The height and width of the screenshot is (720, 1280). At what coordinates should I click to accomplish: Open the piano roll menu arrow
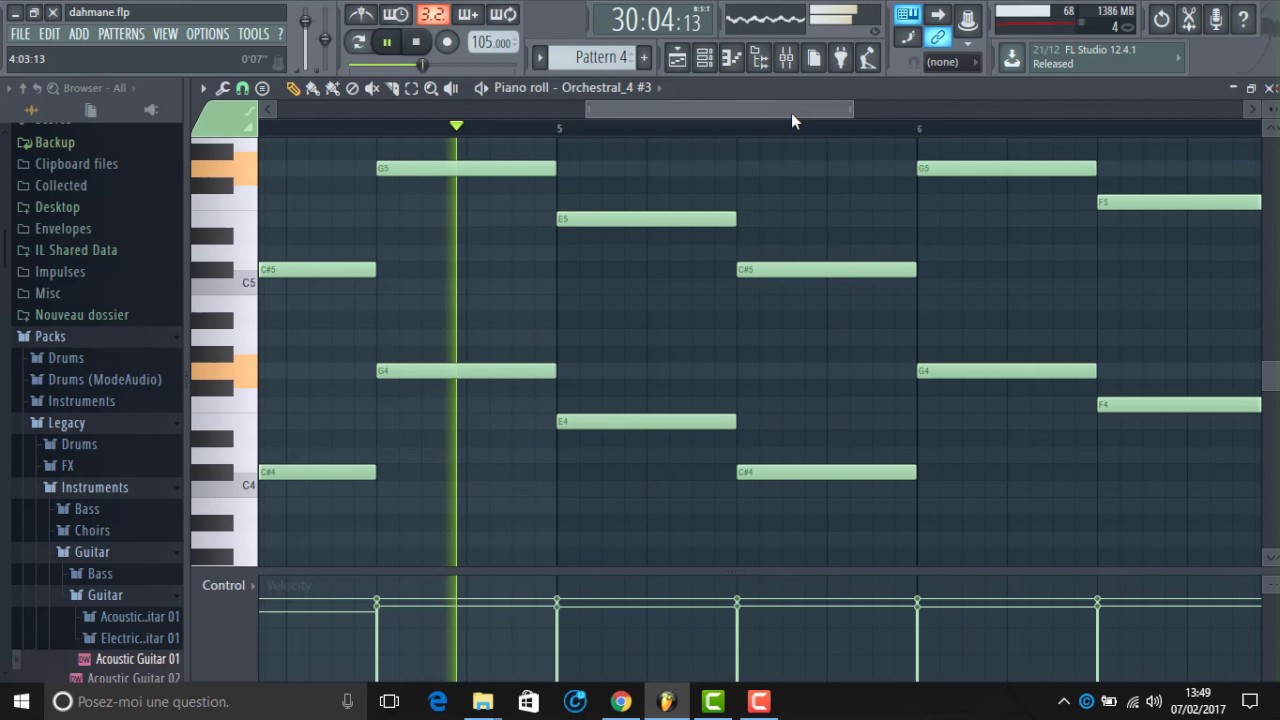(203, 88)
